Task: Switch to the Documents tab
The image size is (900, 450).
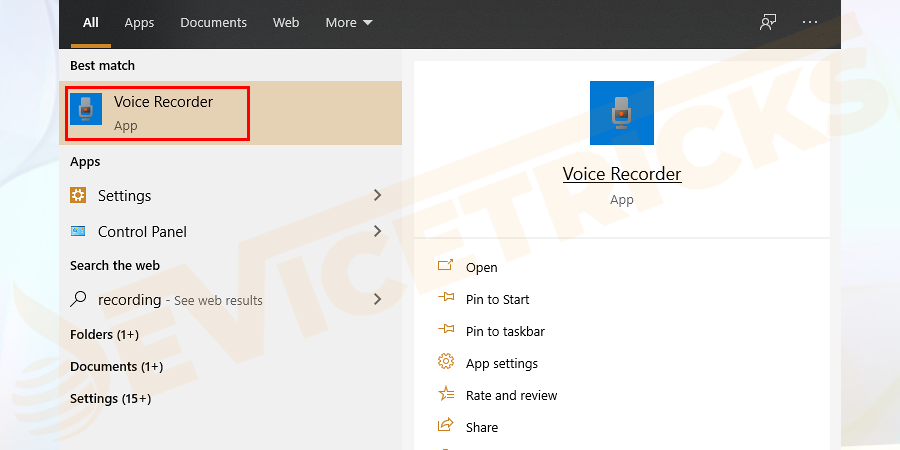Action: (x=214, y=23)
